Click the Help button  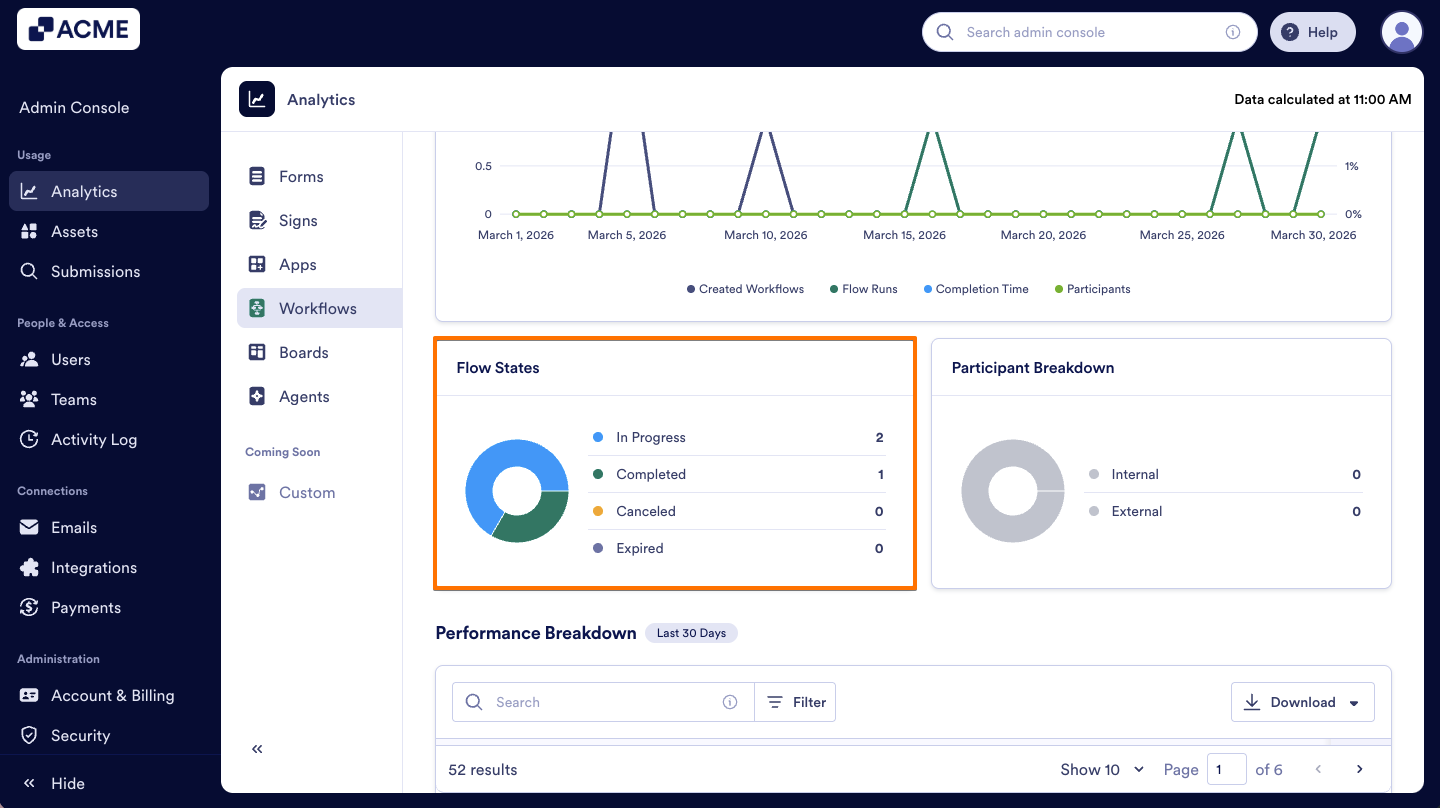coord(1312,31)
